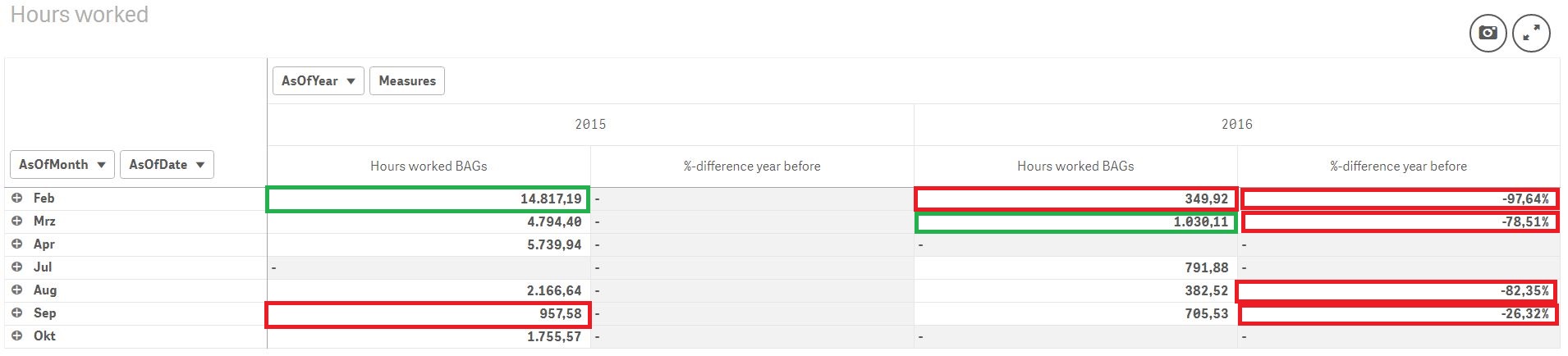Image resolution: width=1568 pixels, height=356 pixels.
Task: Click the Sep 2015 value 957,58
Action: [561, 313]
